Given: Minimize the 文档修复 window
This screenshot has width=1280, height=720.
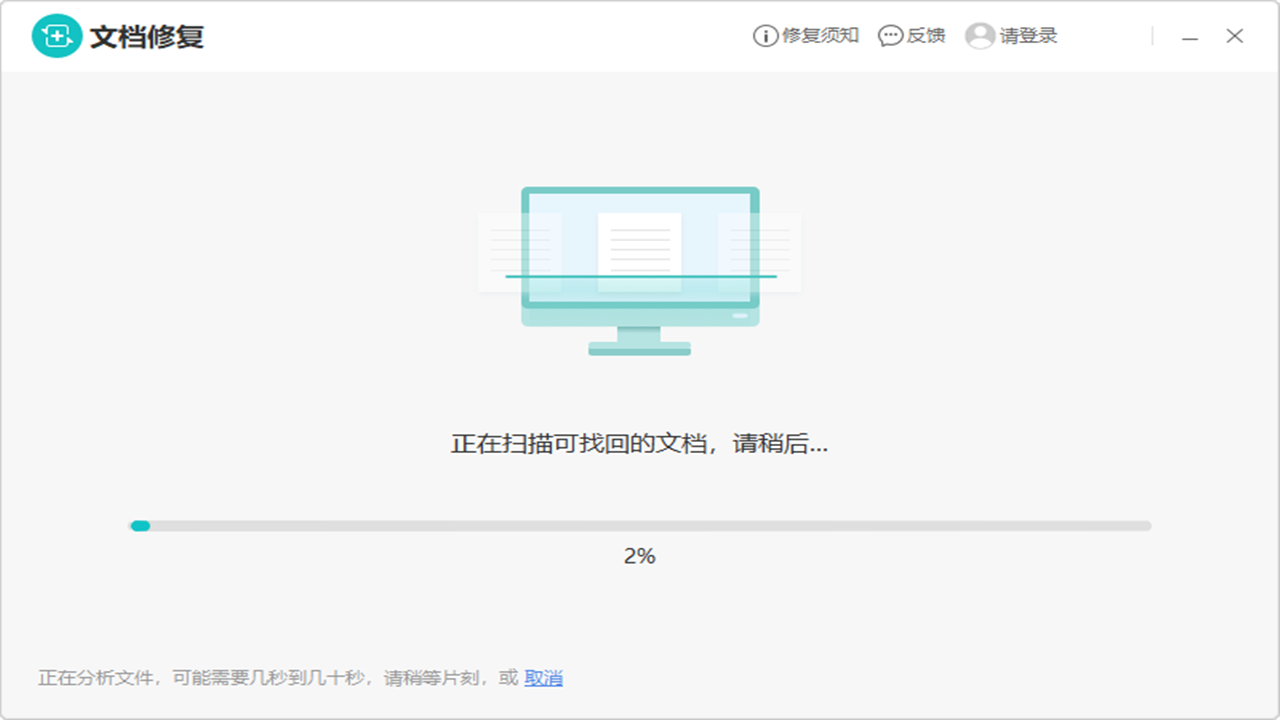Looking at the screenshot, I should point(1188,36).
